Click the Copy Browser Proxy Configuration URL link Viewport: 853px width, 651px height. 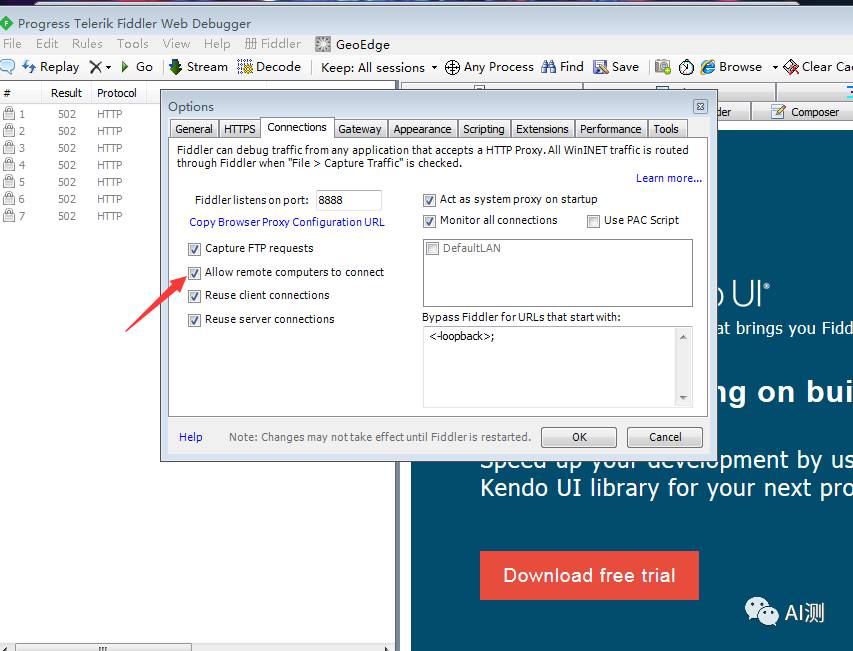tap(286, 221)
